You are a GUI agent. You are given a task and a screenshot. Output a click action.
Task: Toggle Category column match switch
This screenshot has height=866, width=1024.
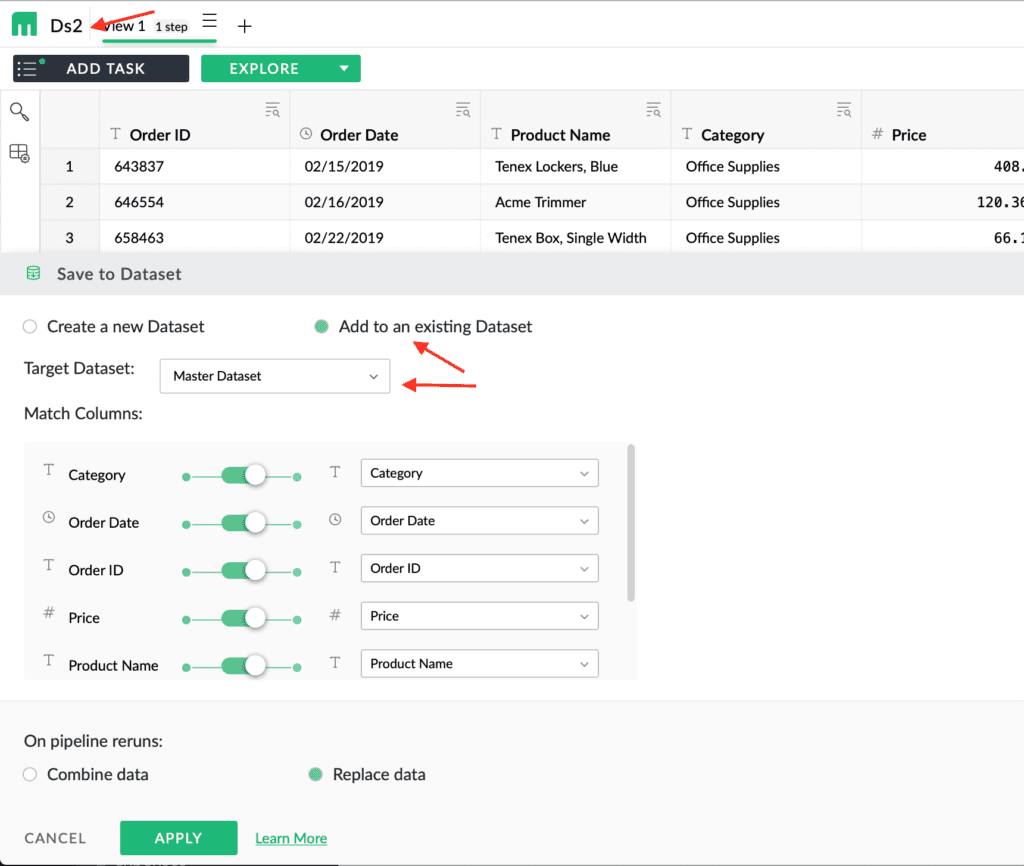pos(243,475)
